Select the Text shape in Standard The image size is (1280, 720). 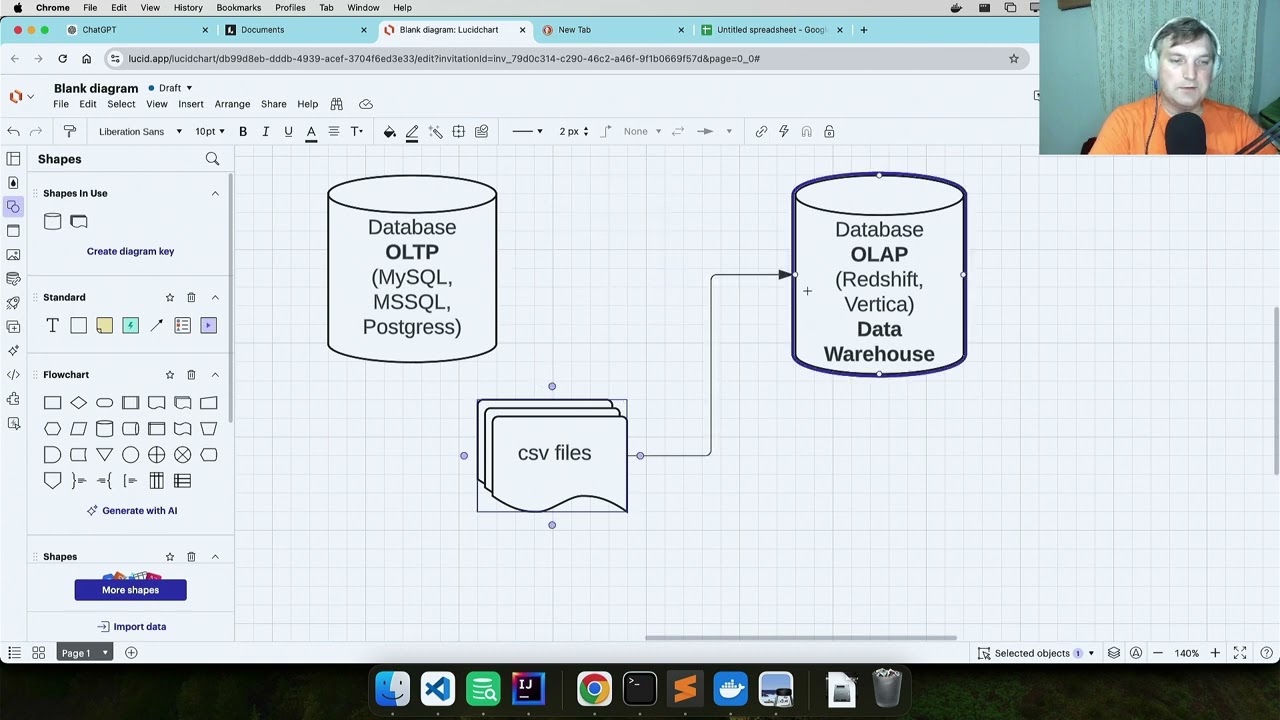(x=53, y=325)
